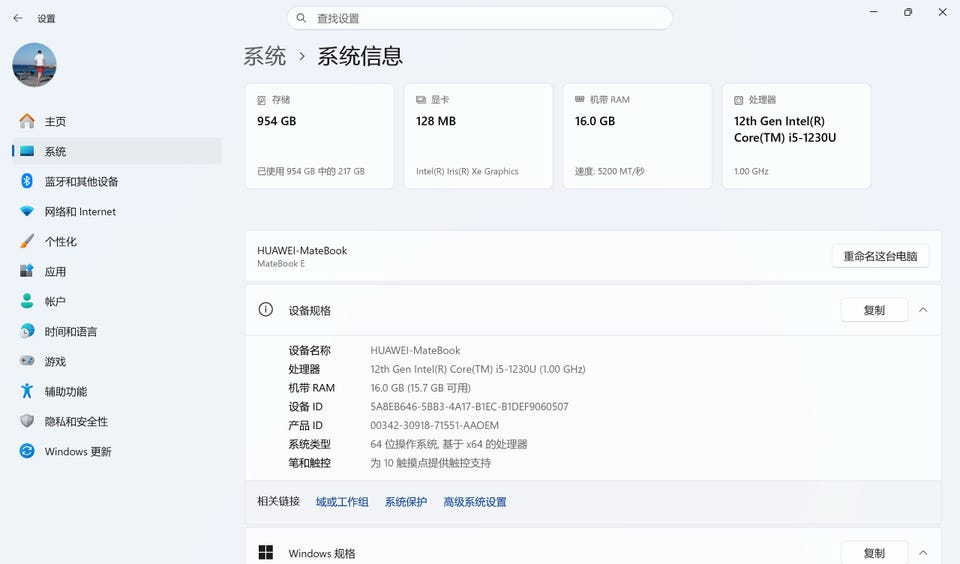Click the Home (主页) house icon
Screen dimensions: 960x564
point(27,121)
